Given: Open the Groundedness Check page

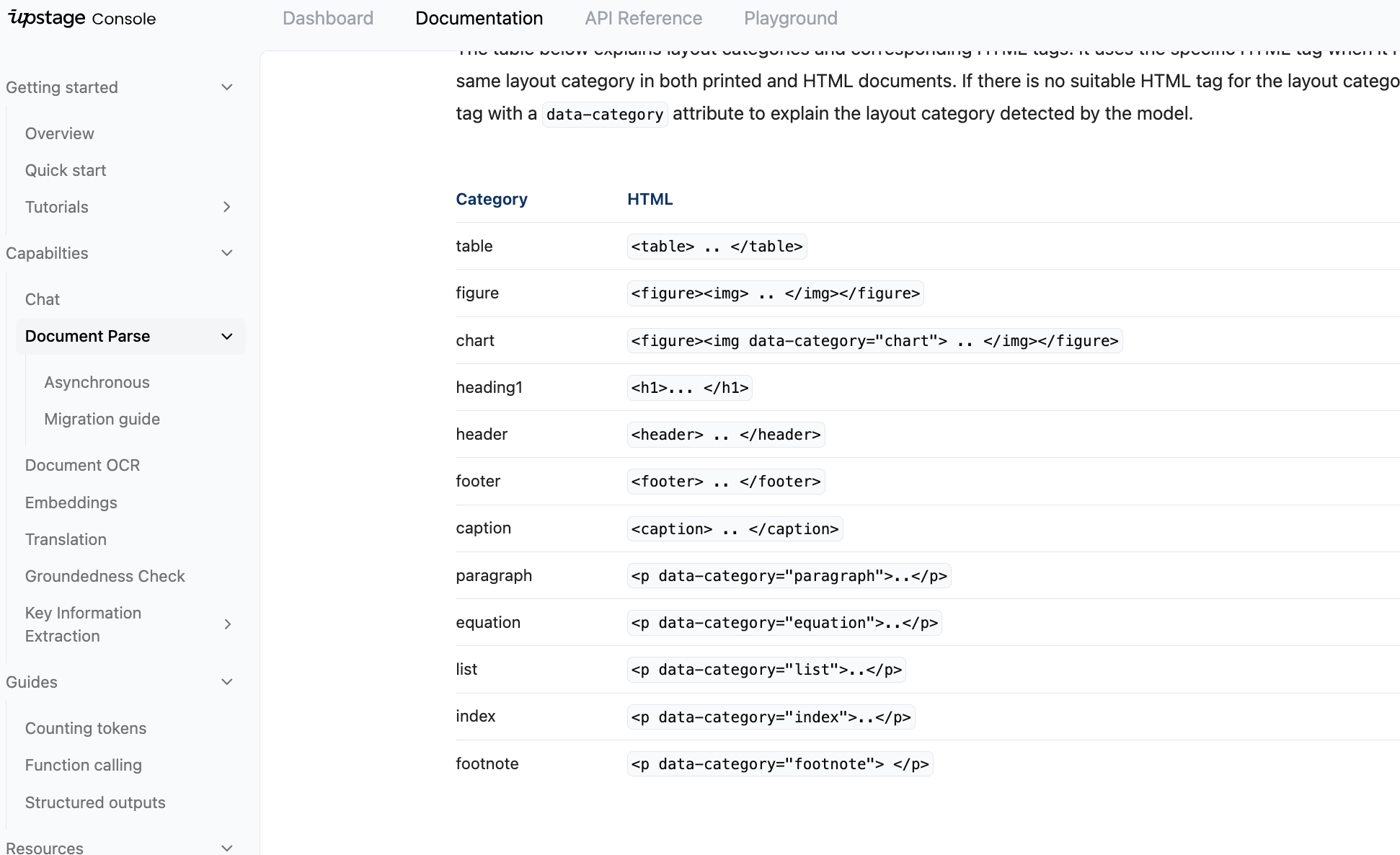Looking at the screenshot, I should [x=105, y=576].
